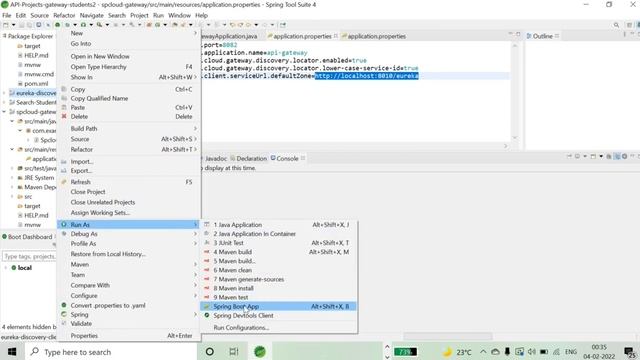Choose 2 Java Application In Container

tap(278, 233)
